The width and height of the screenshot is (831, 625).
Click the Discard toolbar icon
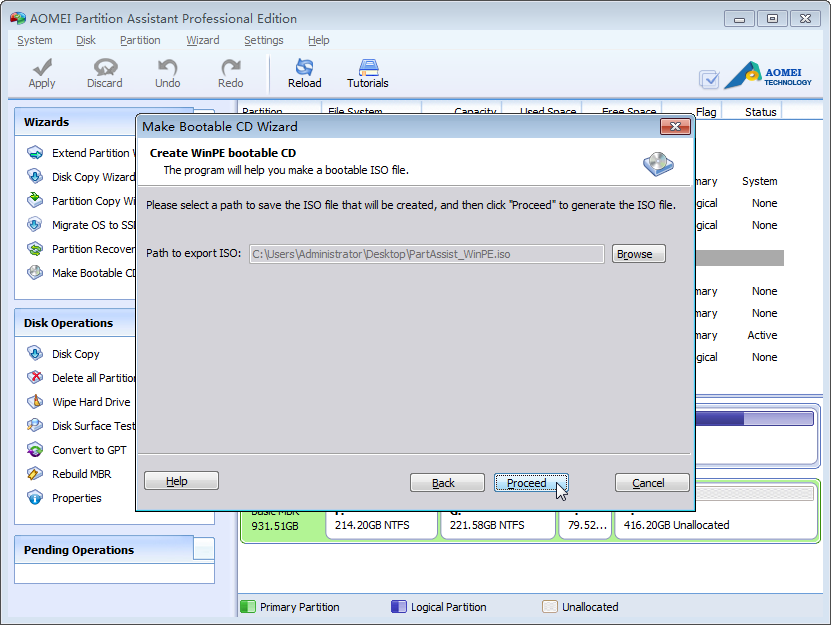105,67
